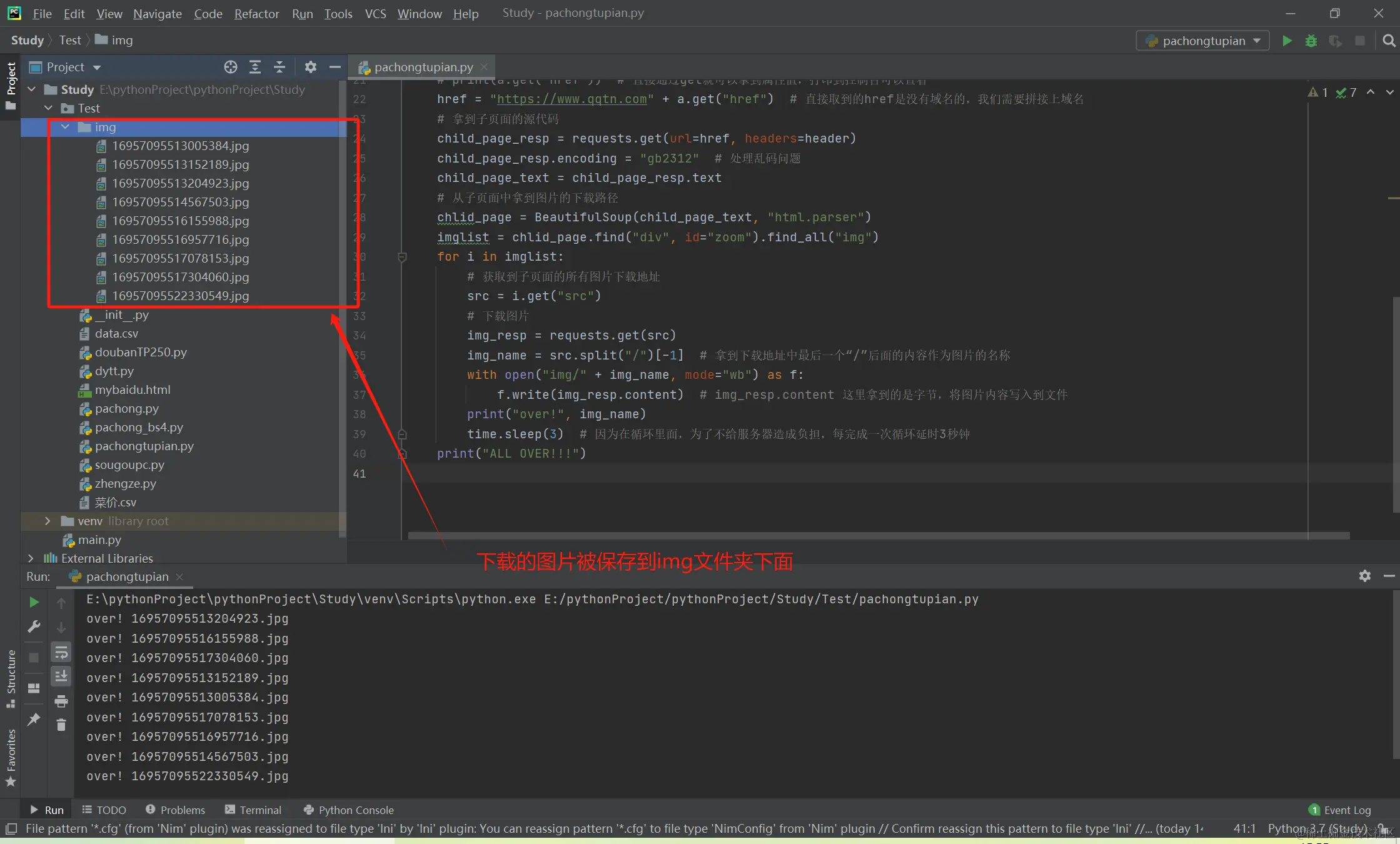
Task: Open the Refactor menu
Action: (x=256, y=13)
